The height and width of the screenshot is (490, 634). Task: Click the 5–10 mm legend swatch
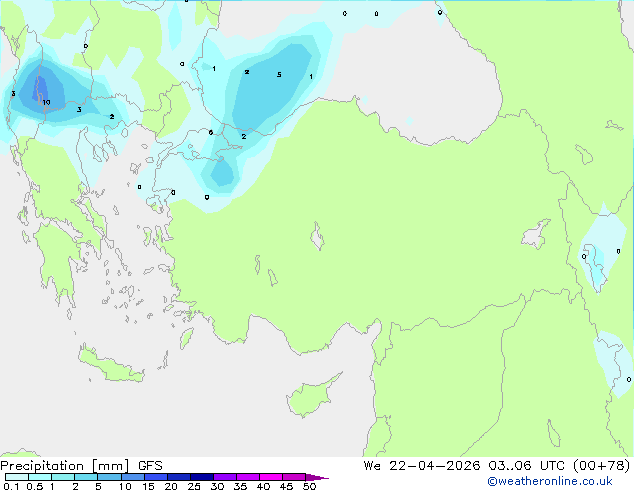pyautogui.click(x=109, y=477)
